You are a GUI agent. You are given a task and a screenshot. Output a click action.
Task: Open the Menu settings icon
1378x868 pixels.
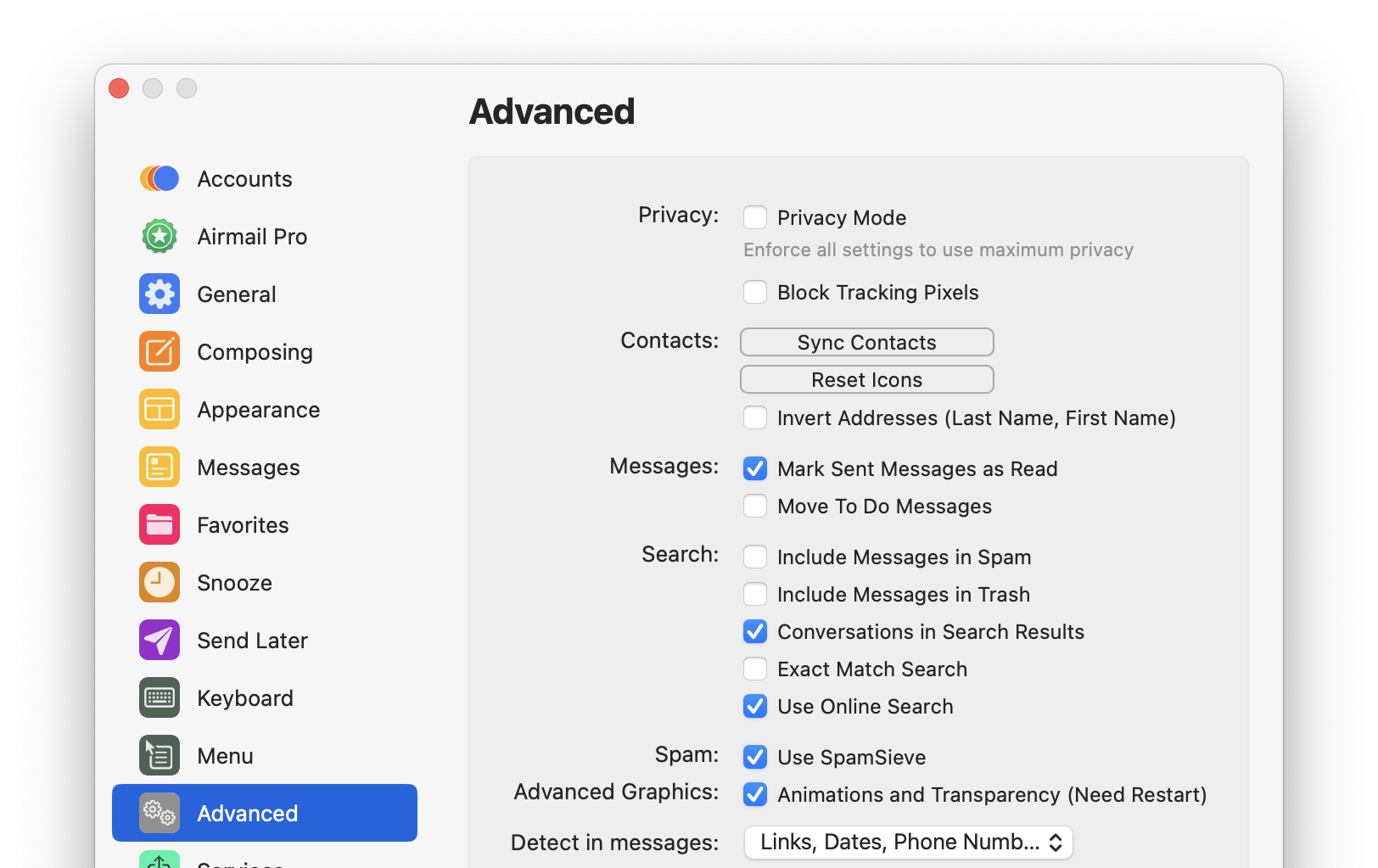coord(160,755)
